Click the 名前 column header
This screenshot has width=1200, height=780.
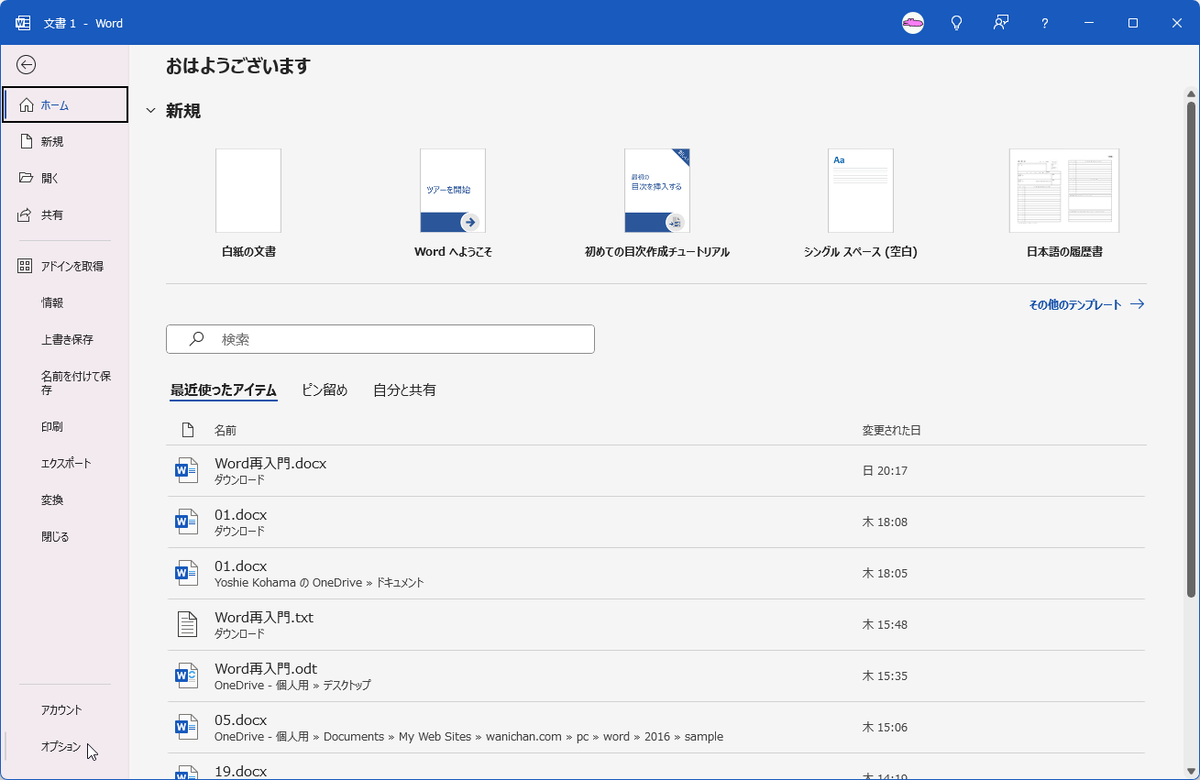[x=225, y=430]
